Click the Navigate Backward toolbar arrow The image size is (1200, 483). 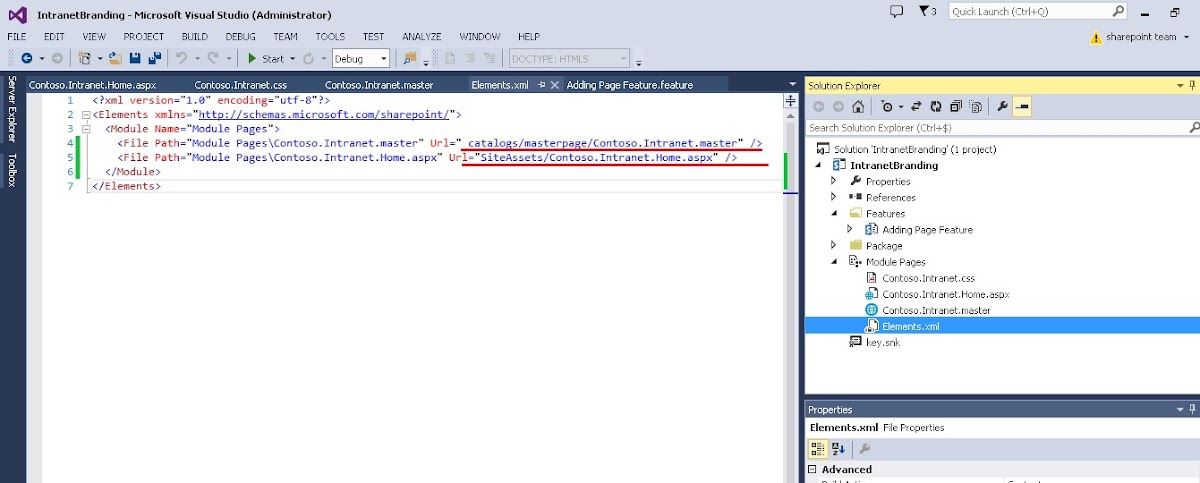pyautogui.click(x=26, y=59)
